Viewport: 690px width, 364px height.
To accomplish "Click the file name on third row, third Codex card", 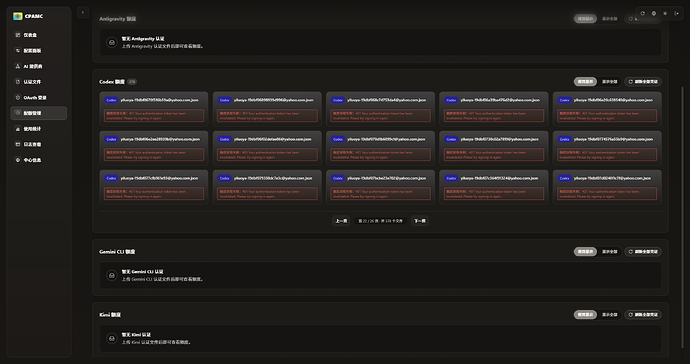I will pyautogui.click(x=387, y=178).
